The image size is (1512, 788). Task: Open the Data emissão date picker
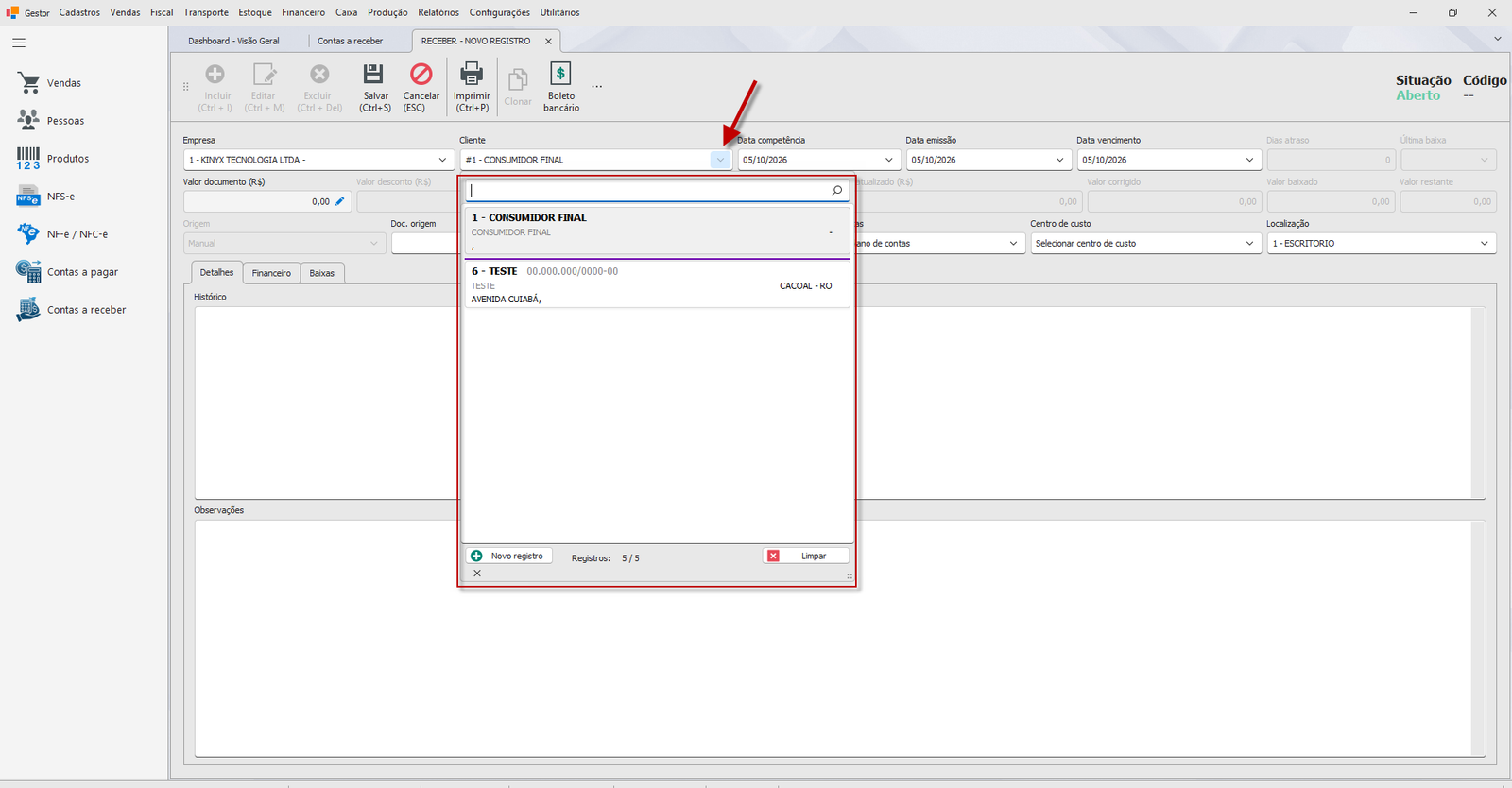[x=1059, y=160]
